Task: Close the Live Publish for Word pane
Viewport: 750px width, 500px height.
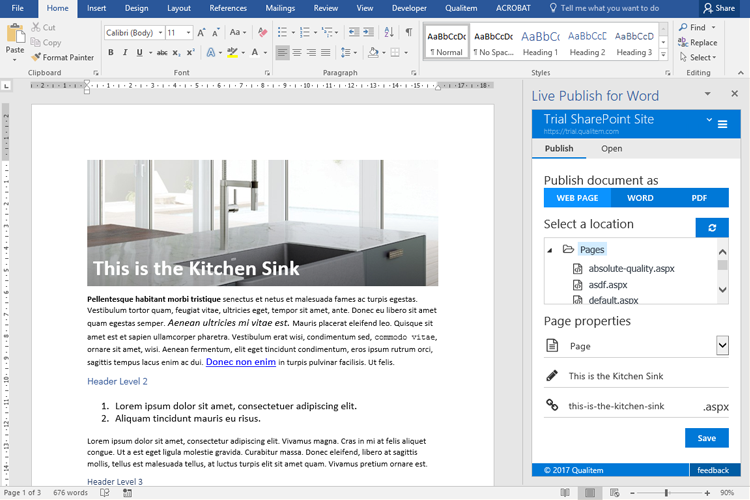Action: 734,94
